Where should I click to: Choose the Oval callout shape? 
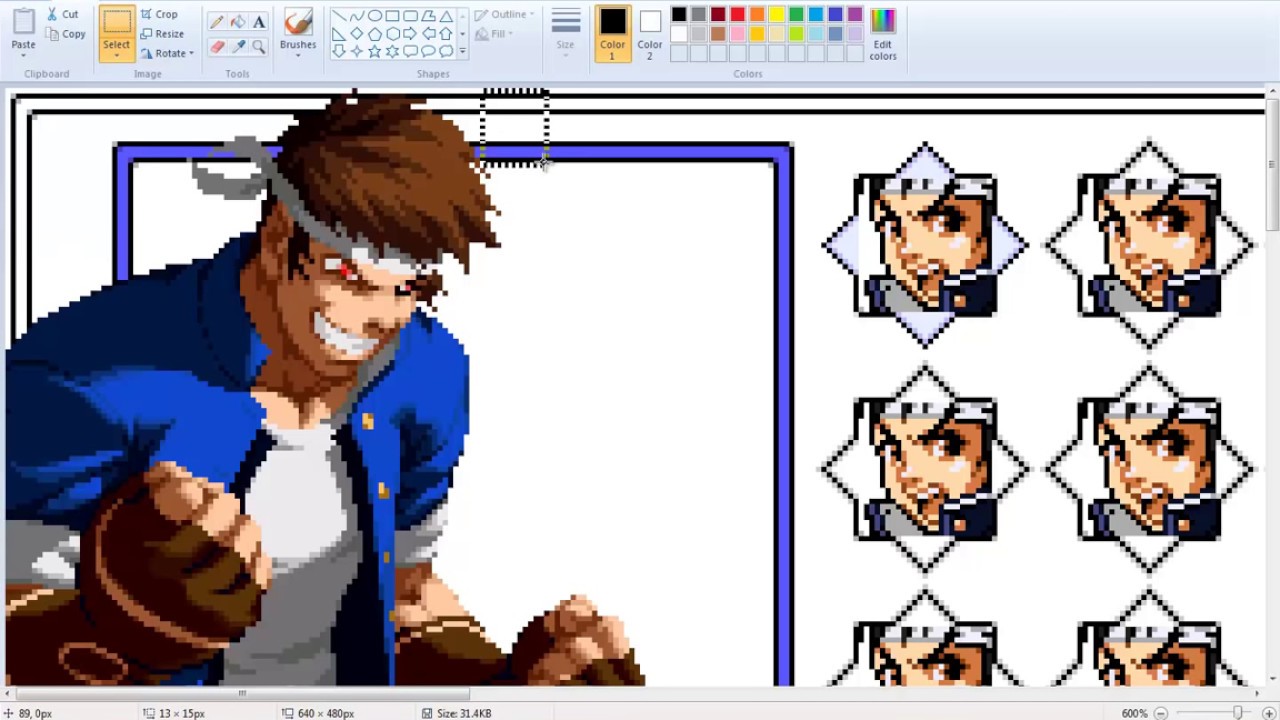click(x=429, y=51)
